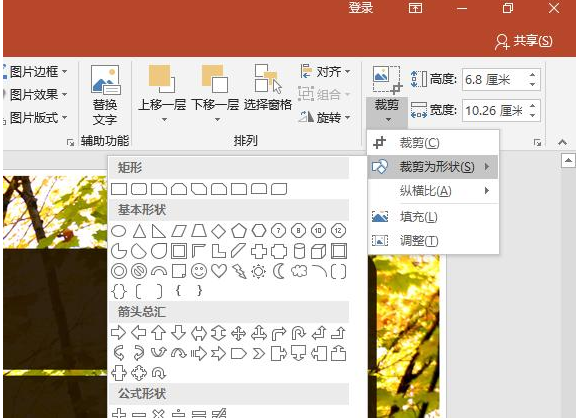Viewport: 579px width, 420px height.
Task: Select the lightning bolt shape
Action: [239, 272]
